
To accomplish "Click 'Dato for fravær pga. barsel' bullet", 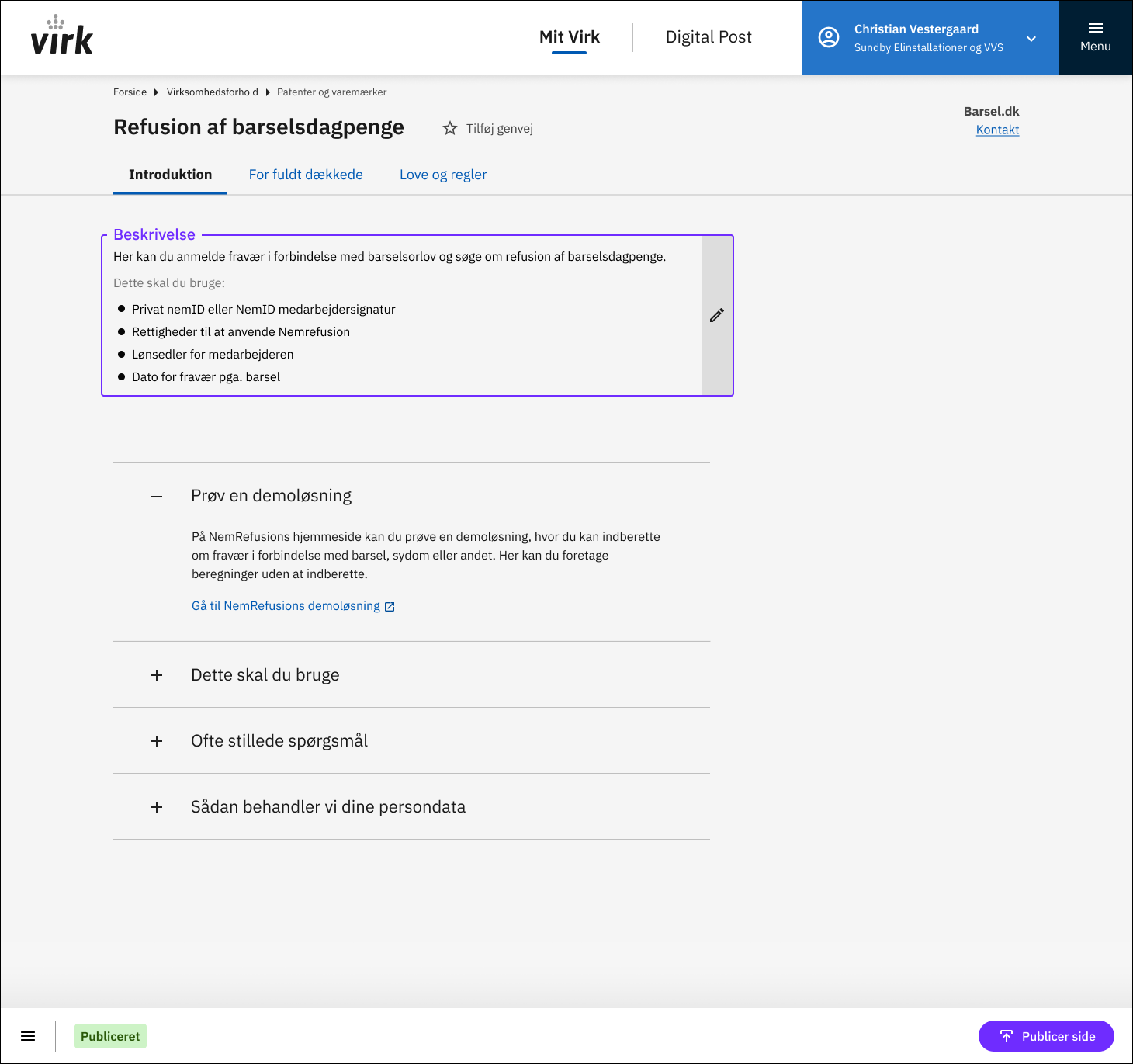I will click(206, 377).
